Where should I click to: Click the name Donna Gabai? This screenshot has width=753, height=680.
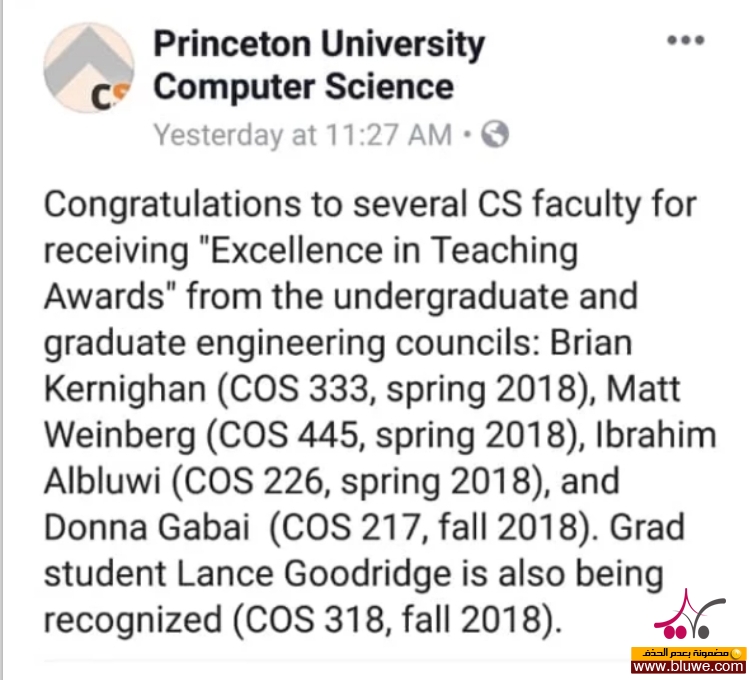(x=147, y=527)
